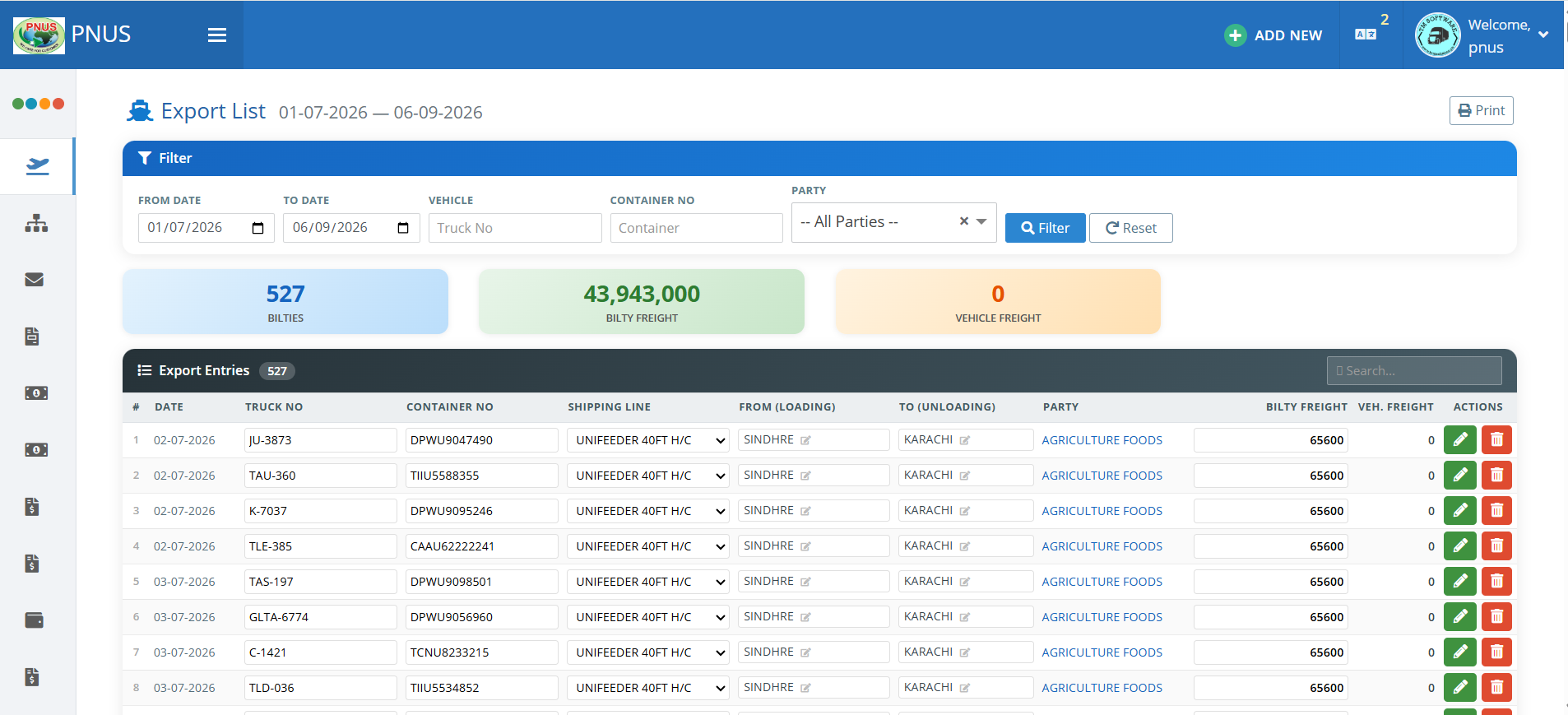
Task: Click date 03-07-2026 in row 6
Action: [x=184, y=617]
